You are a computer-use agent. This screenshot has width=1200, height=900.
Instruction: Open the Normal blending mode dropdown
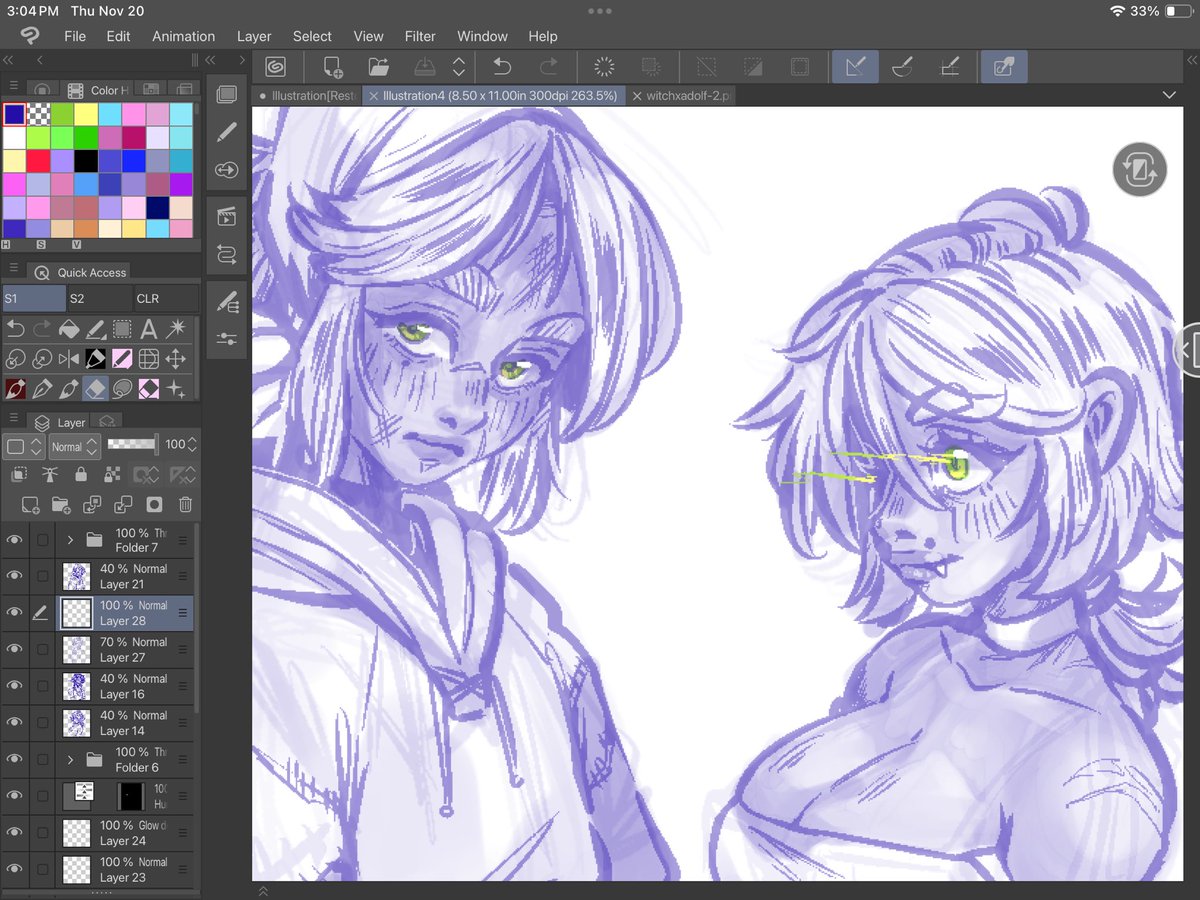[x=74, y=447]
